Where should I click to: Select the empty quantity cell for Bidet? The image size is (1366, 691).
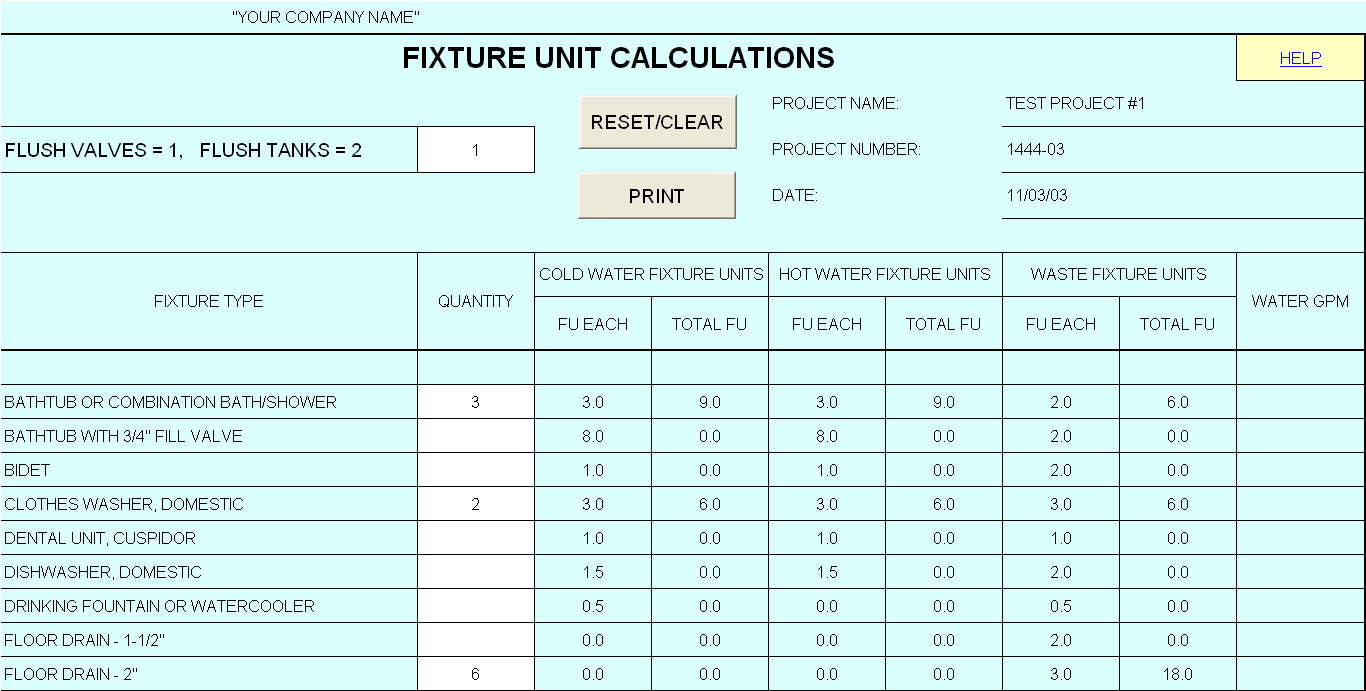click(476, 470)
